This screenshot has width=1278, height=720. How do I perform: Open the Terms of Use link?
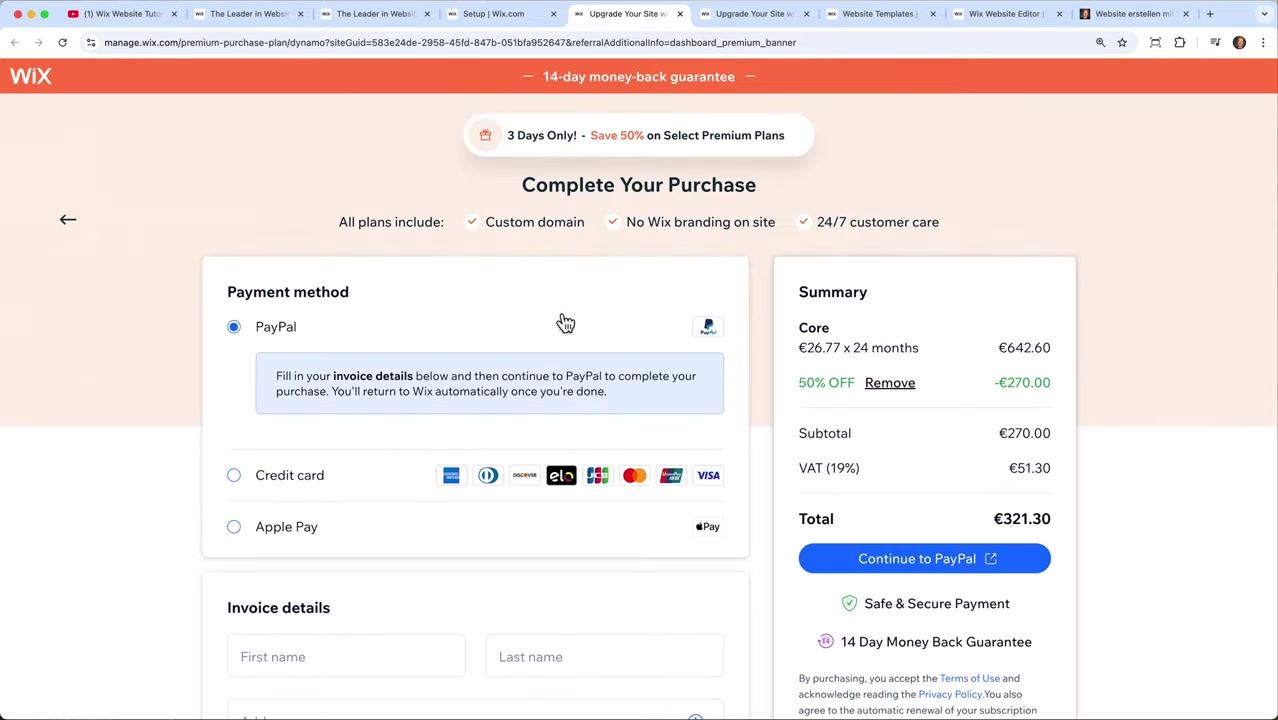pos(969,679)
